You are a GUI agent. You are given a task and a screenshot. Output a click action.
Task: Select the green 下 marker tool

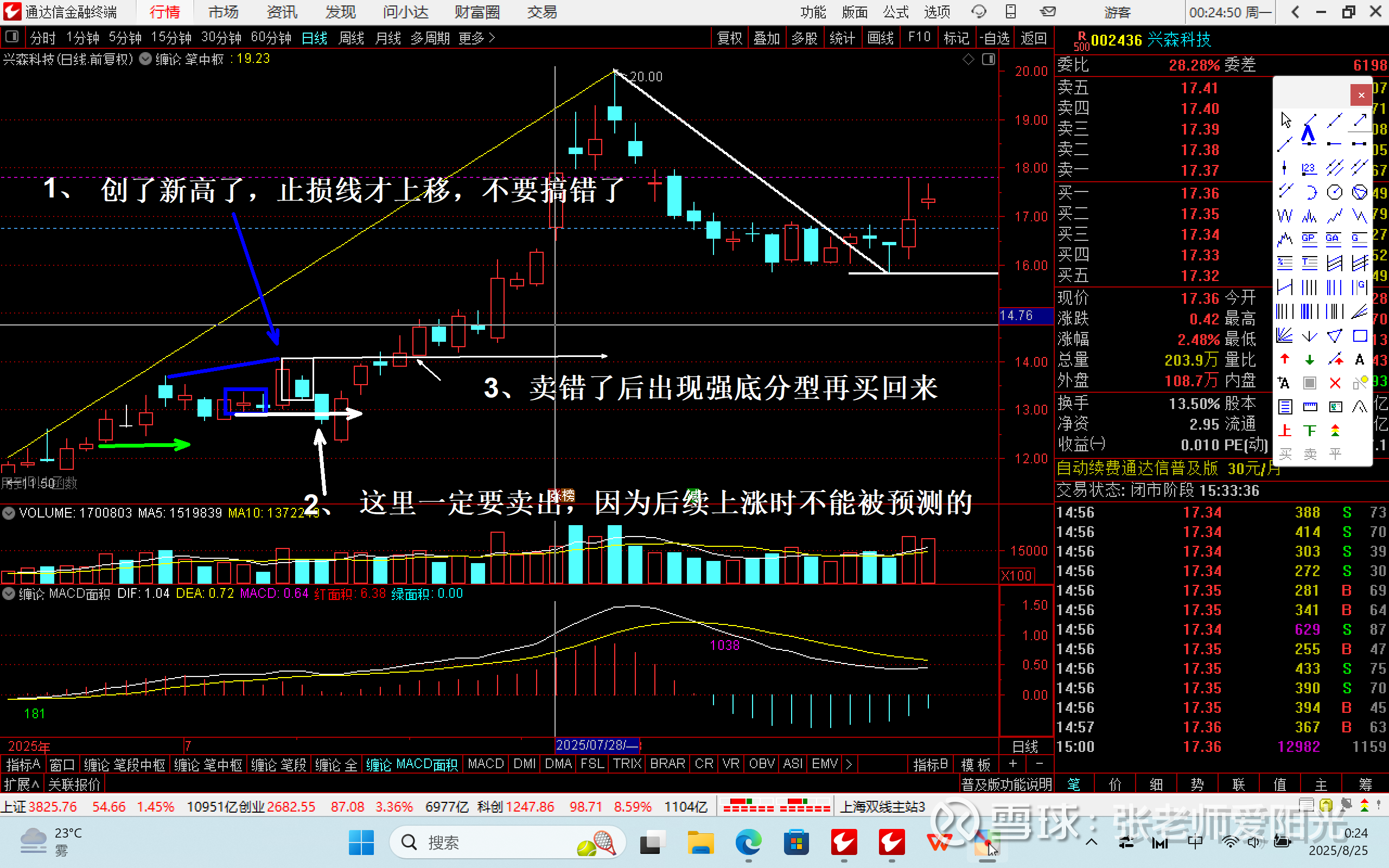pos(1309,431)
